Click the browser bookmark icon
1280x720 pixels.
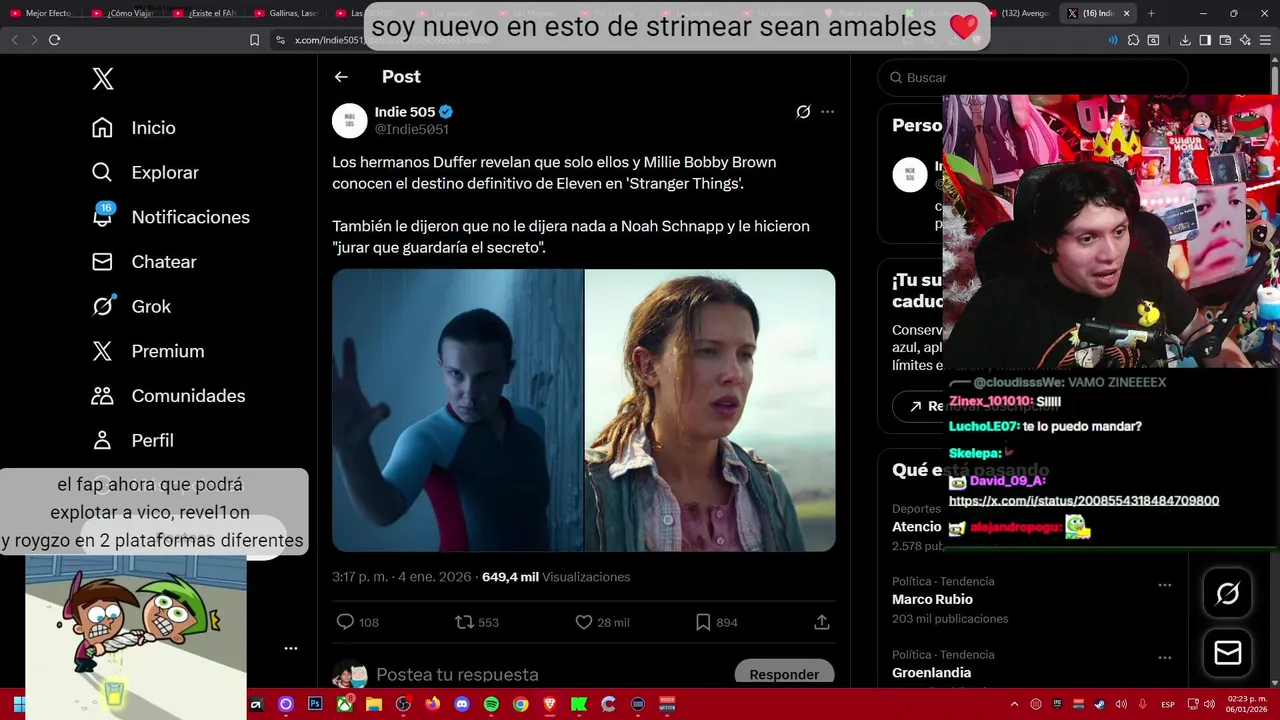[x=254, y=40]
